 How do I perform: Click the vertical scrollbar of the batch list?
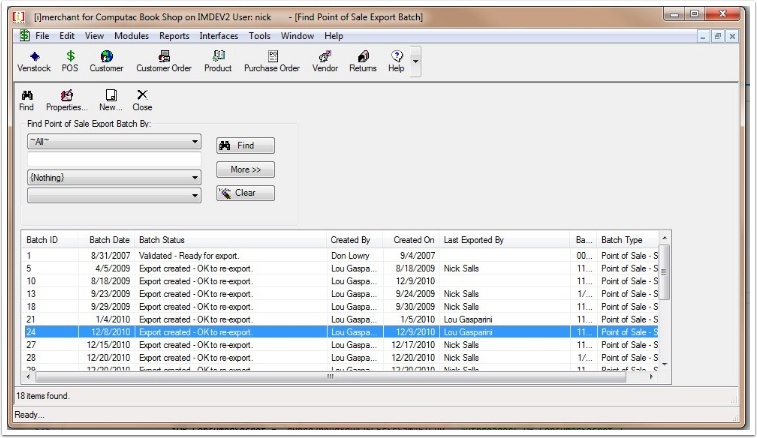664,271
